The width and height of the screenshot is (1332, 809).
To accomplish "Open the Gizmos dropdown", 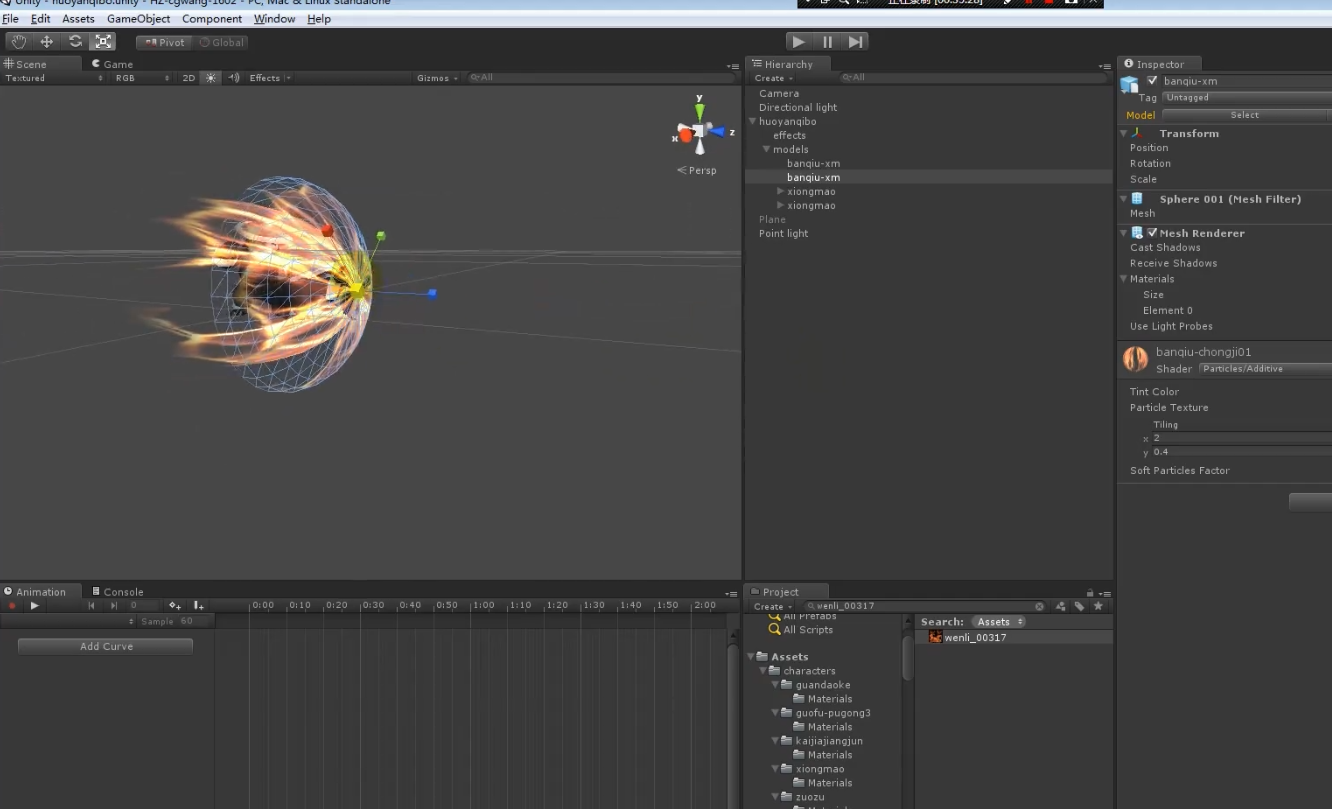I will (438, 78).
